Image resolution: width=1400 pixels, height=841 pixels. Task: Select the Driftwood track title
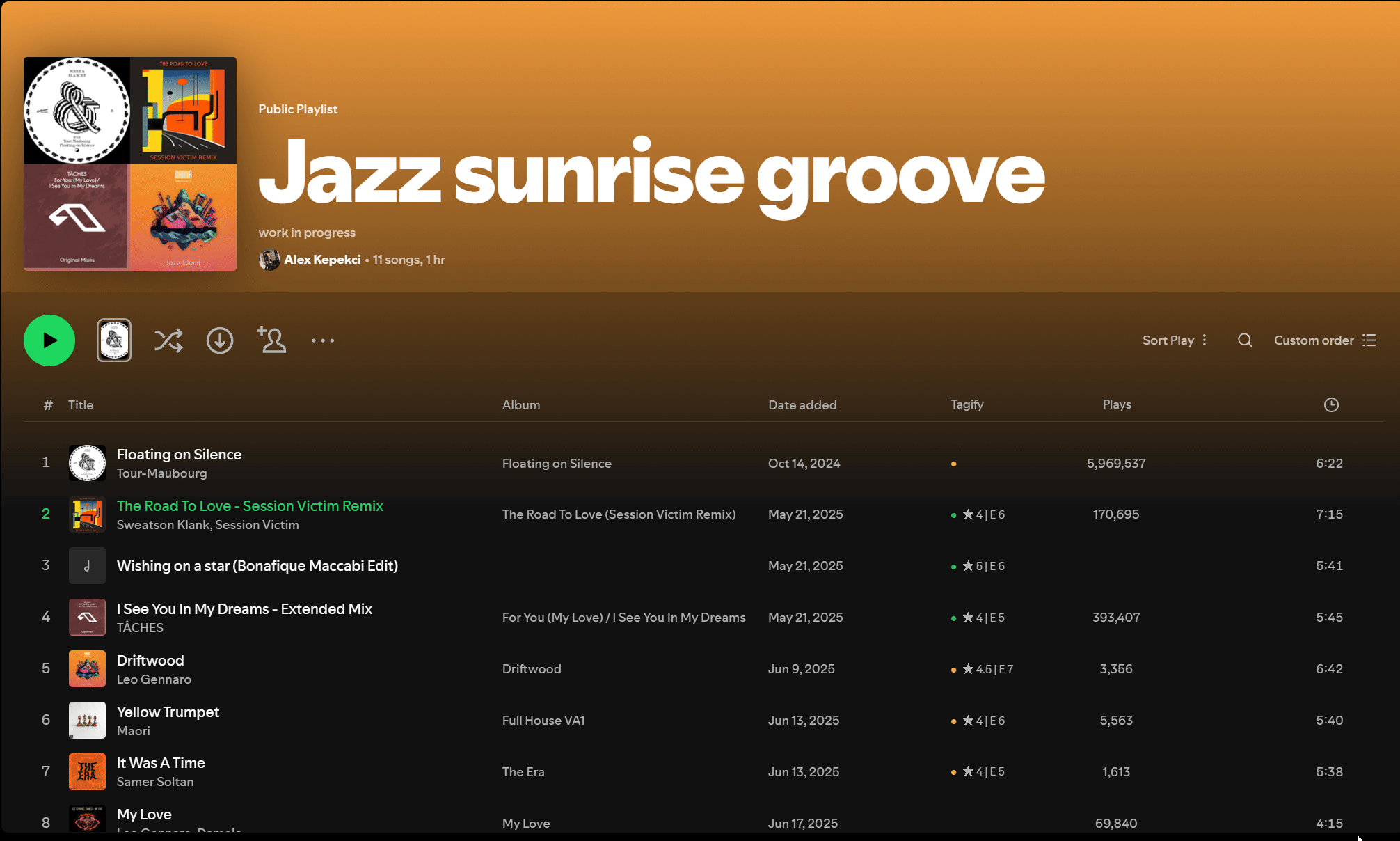click(x=150, y=661)
